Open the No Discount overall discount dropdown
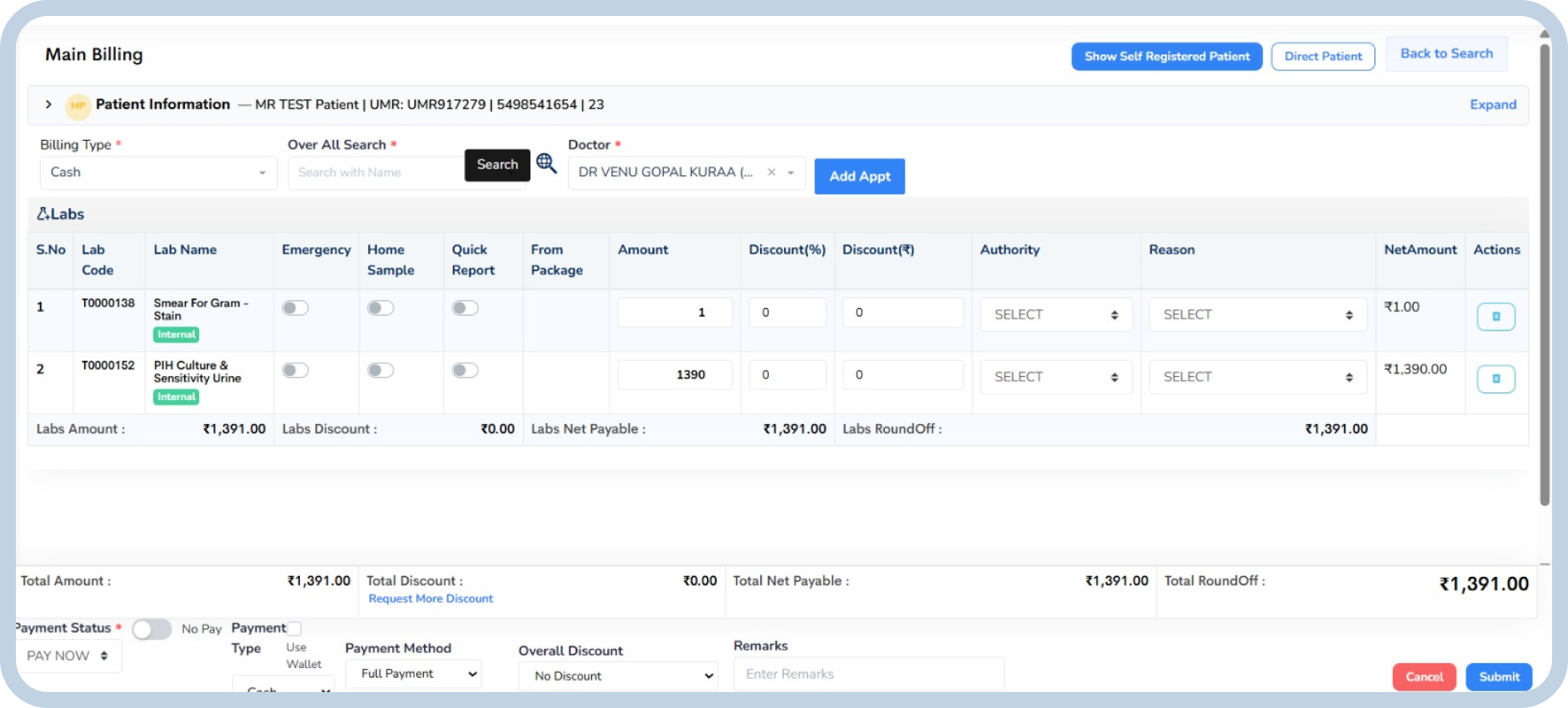 (618, 676)
